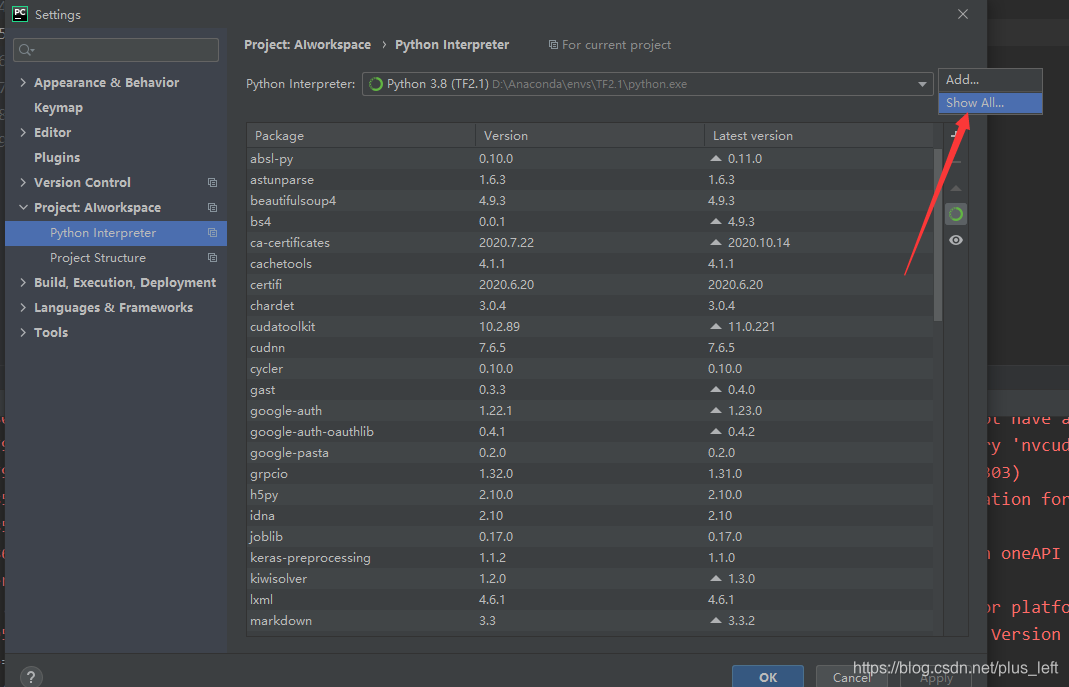This screenshot has height=687, width=1069.
Task: Open the Plugins settings page
Action: (57, 157)
